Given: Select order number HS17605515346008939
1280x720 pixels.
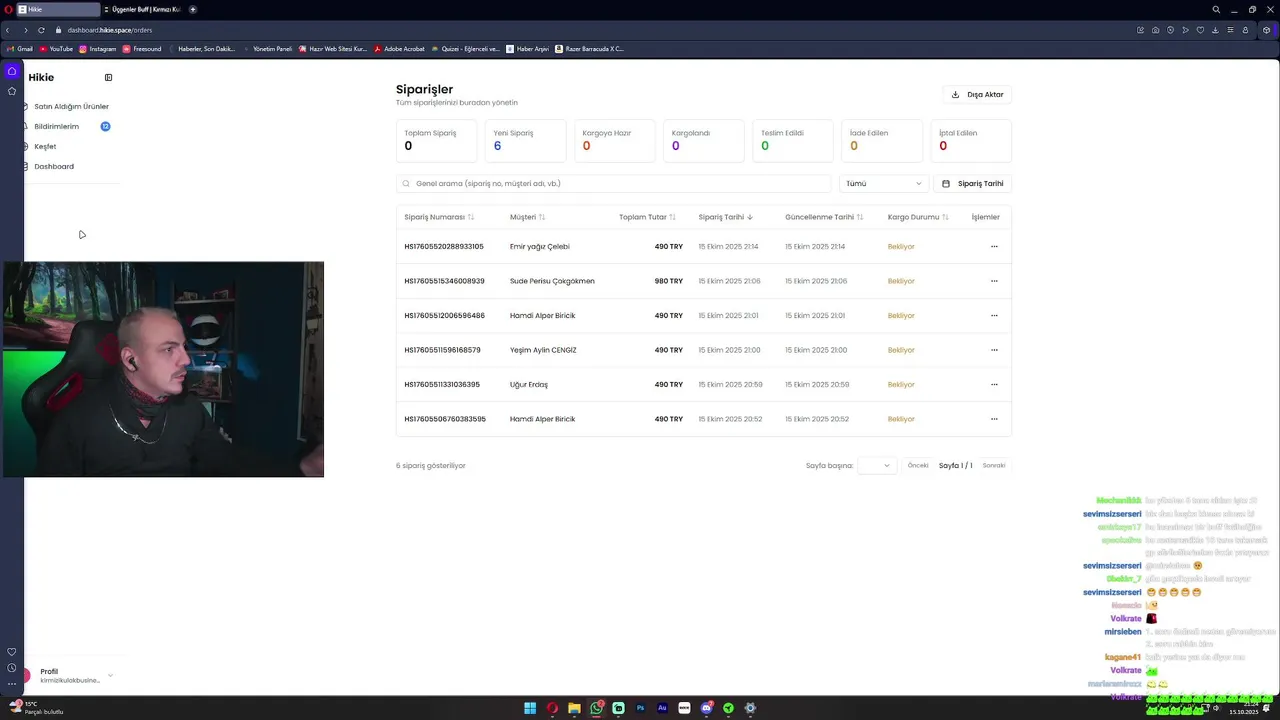Looking at the screenshot, I should (x=444, y=281).
